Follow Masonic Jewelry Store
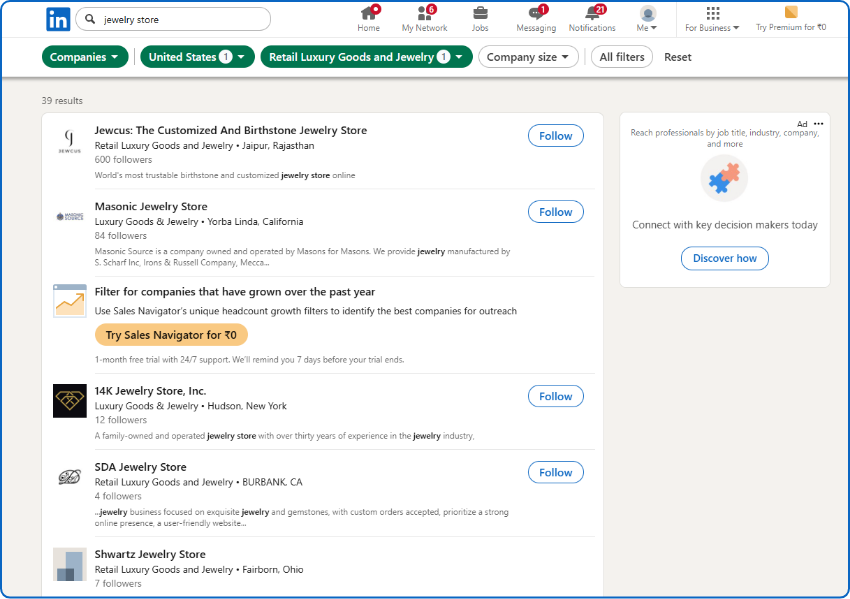Screen dimensions: 850x599 pos(556,212)
